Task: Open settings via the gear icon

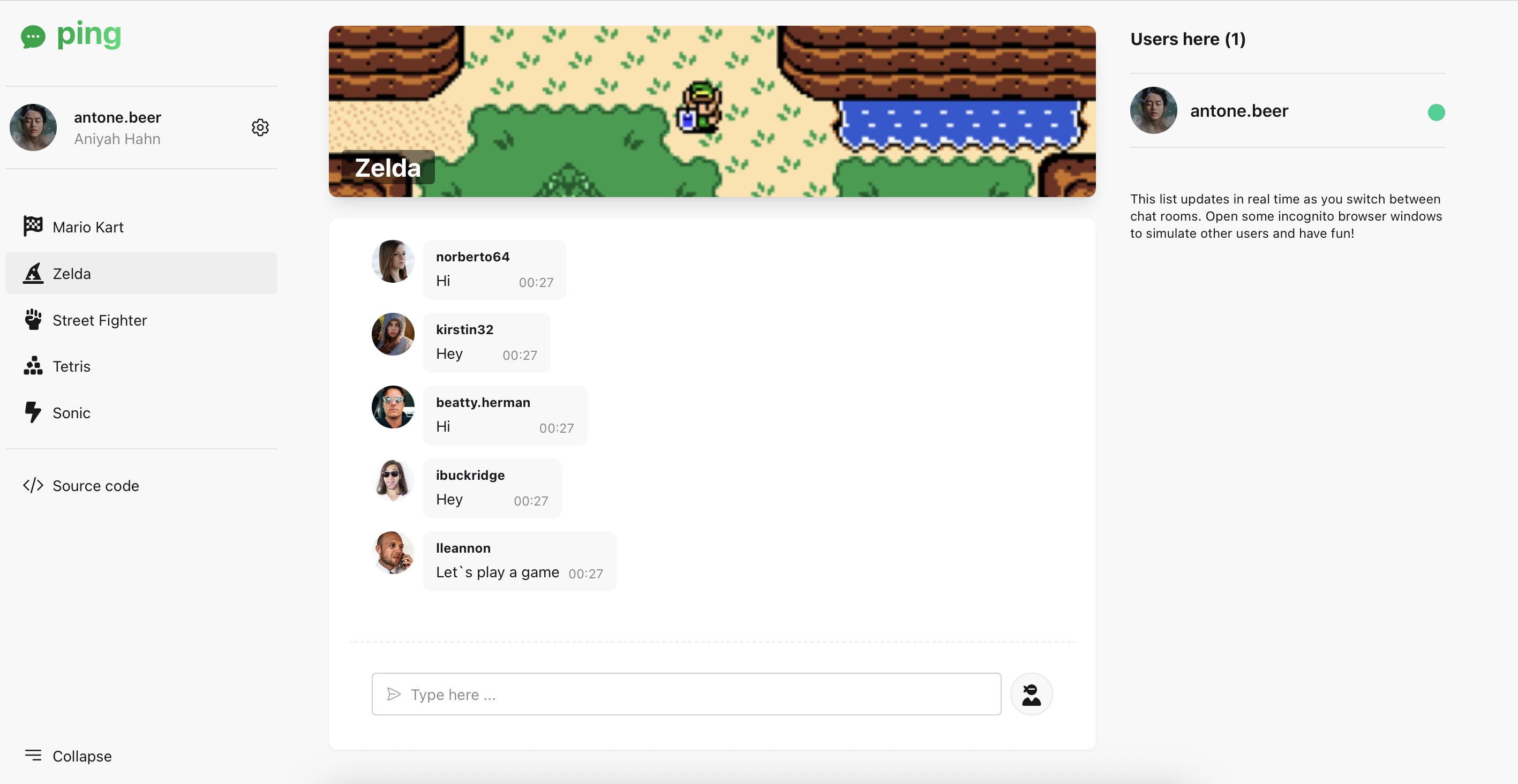Action: 260,127
